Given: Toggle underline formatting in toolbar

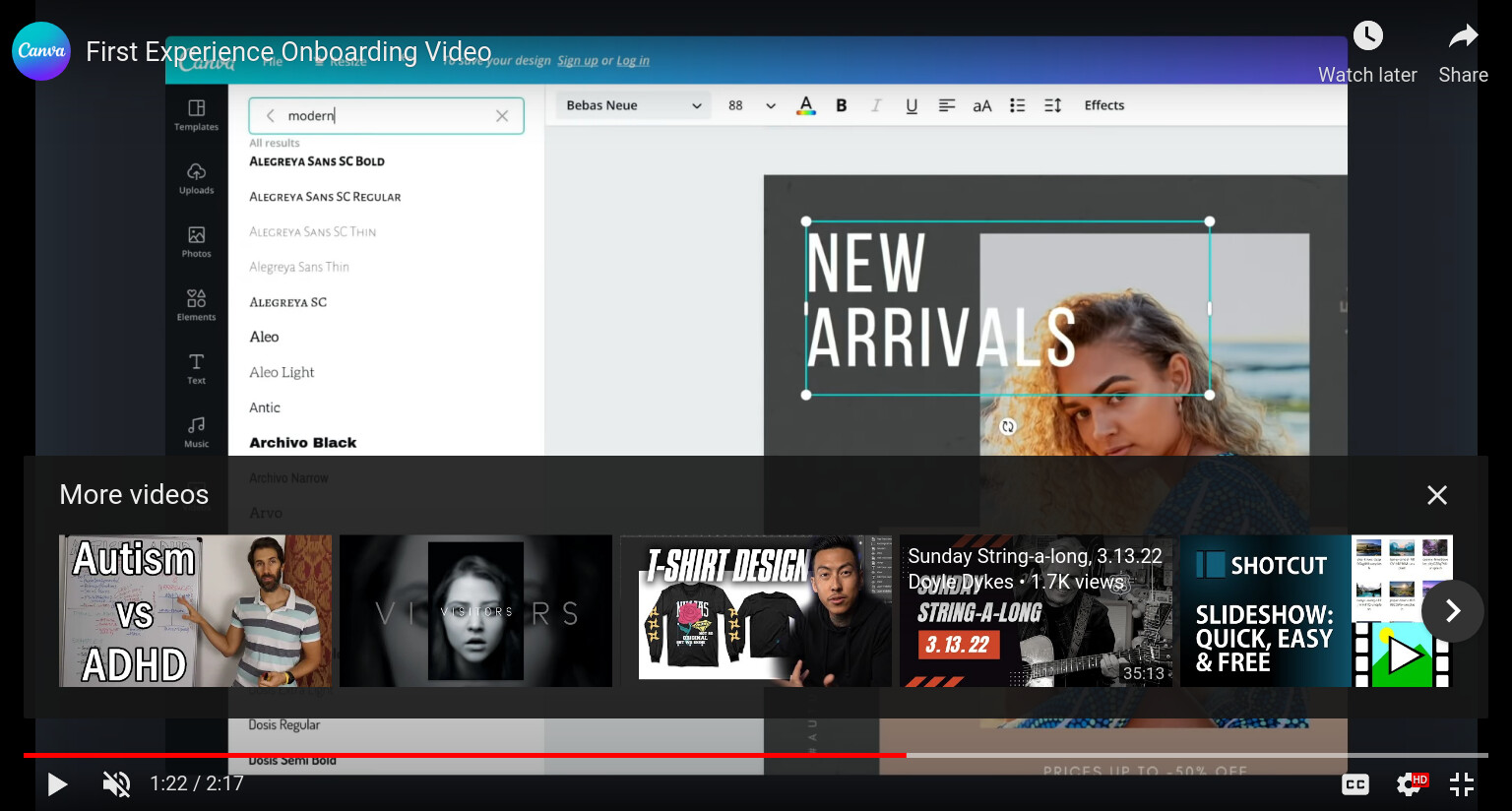Looking at the screenshot, I should tap(912, 105).
